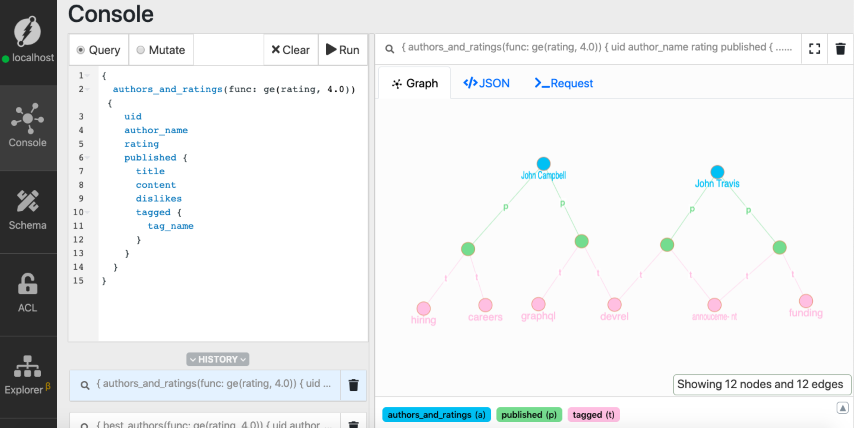Image resolution: width=854 pixels, height=428 pixels.
Task: Collapse the HISTORY section
Action: coord(218,359)
